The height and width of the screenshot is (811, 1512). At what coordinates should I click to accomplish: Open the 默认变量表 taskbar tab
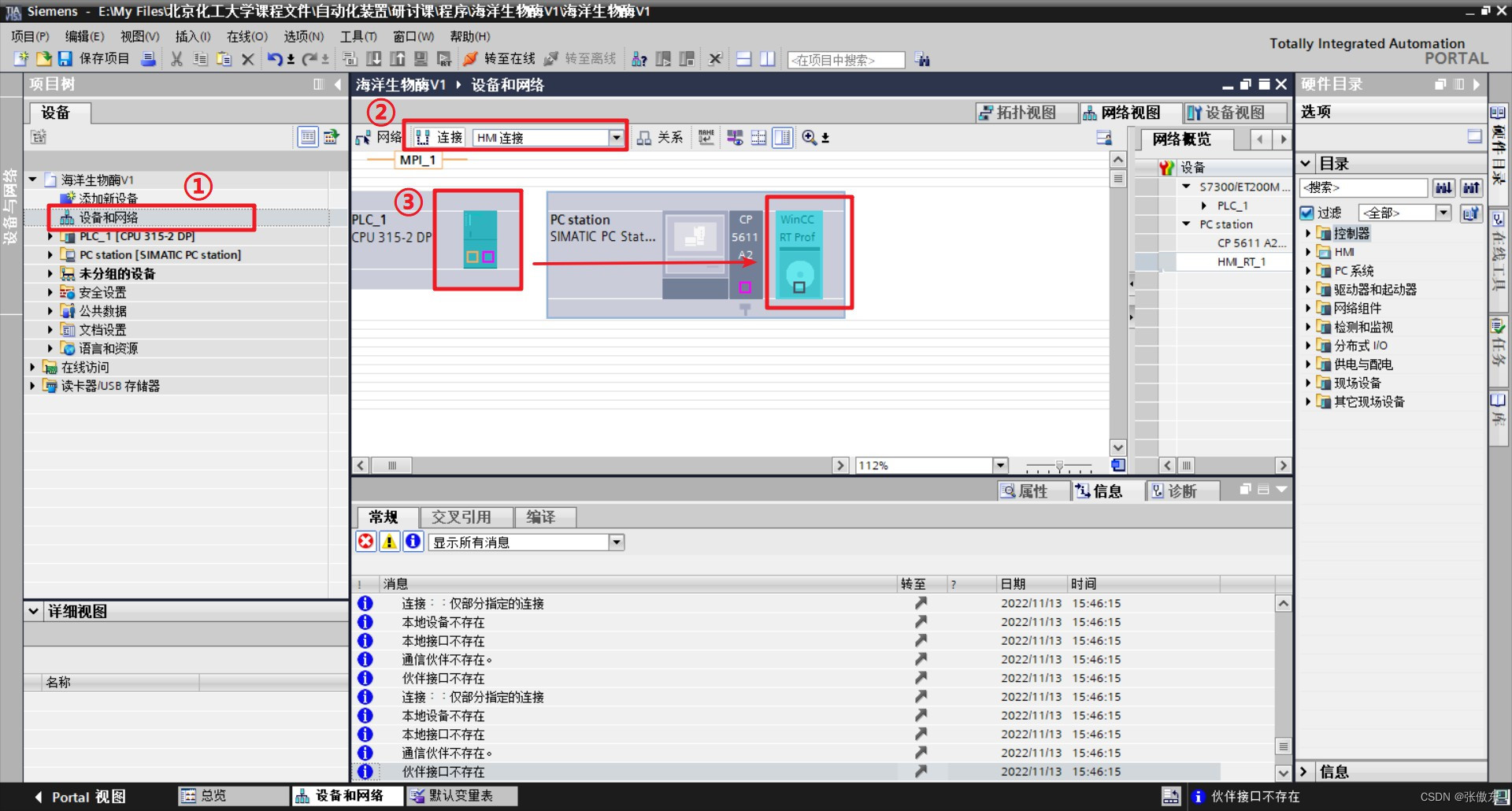click(461, 796)
